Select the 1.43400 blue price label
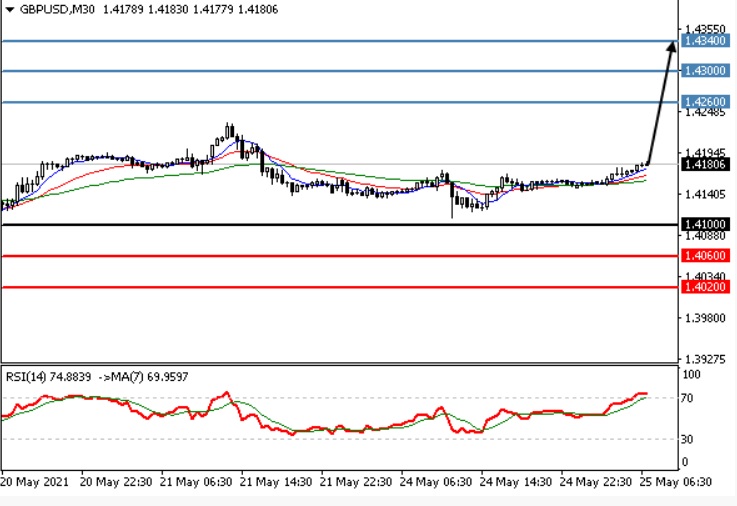 pyautogui.click(x=705, y=41)
